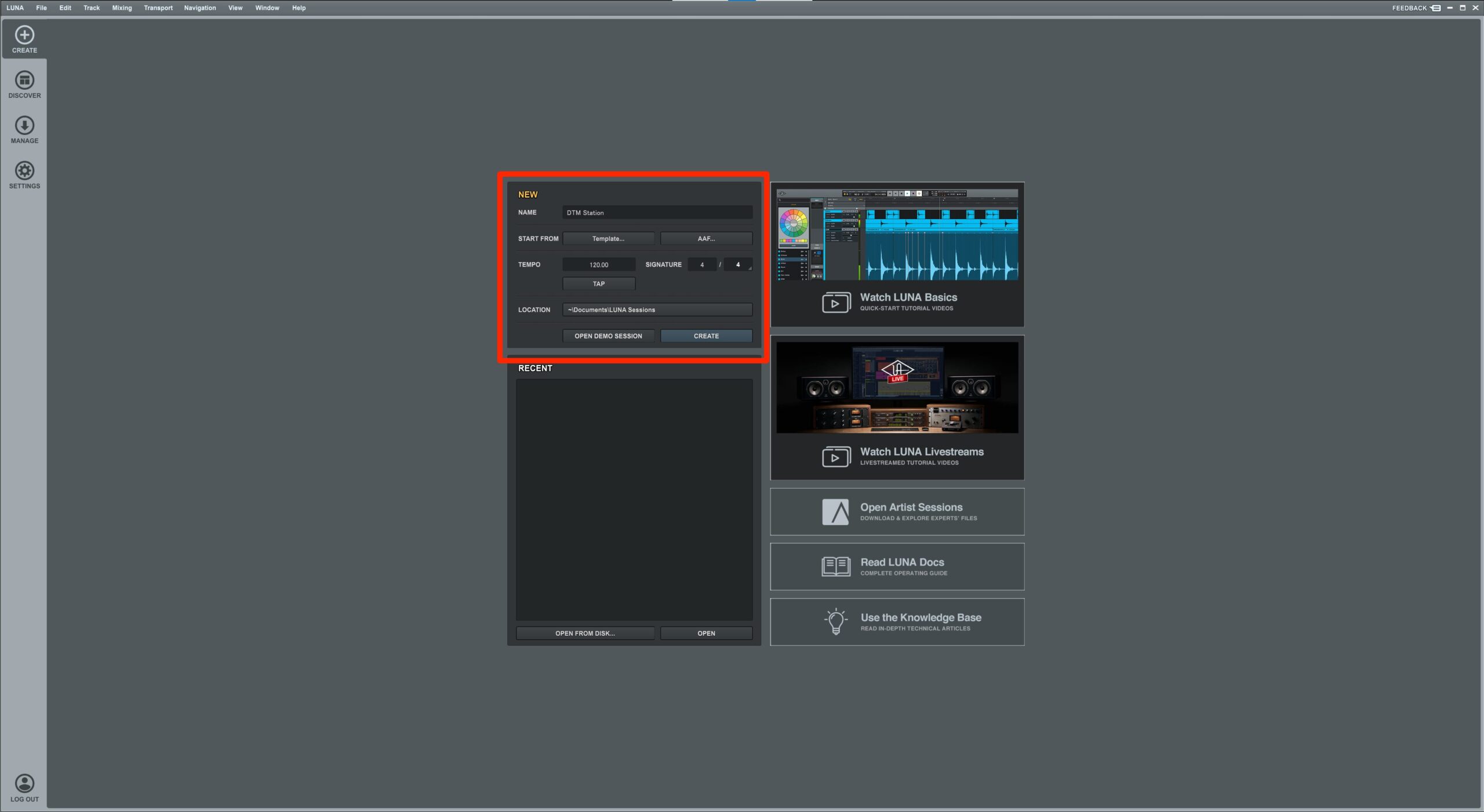The width and height of the screenshot is (1484, 812).
Task: Click the CREATE session button
Action: coord(706,336)
